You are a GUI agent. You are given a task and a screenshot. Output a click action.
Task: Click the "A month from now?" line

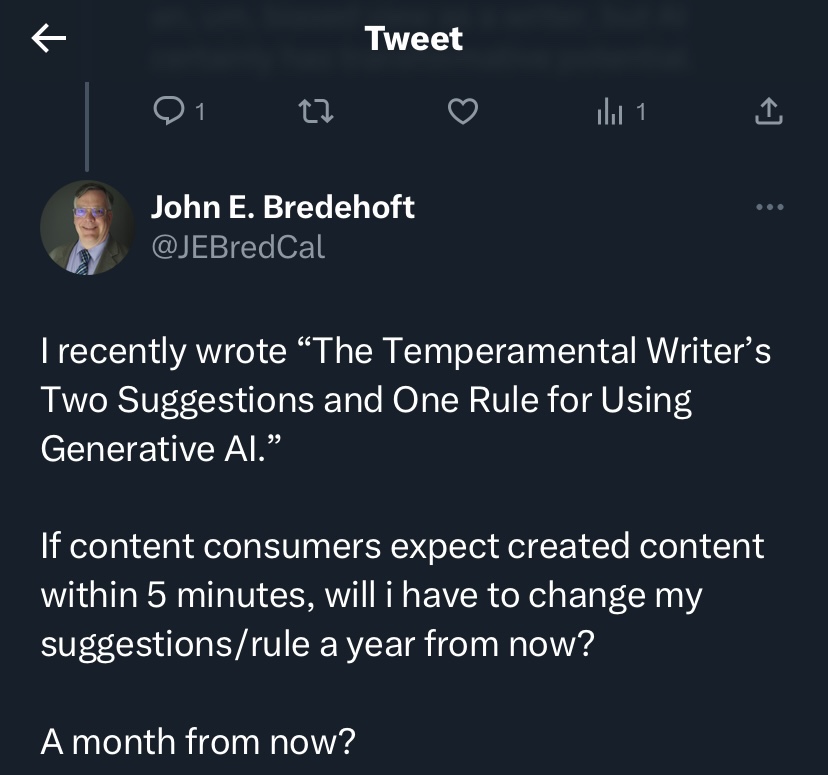(x=198, y=741)
